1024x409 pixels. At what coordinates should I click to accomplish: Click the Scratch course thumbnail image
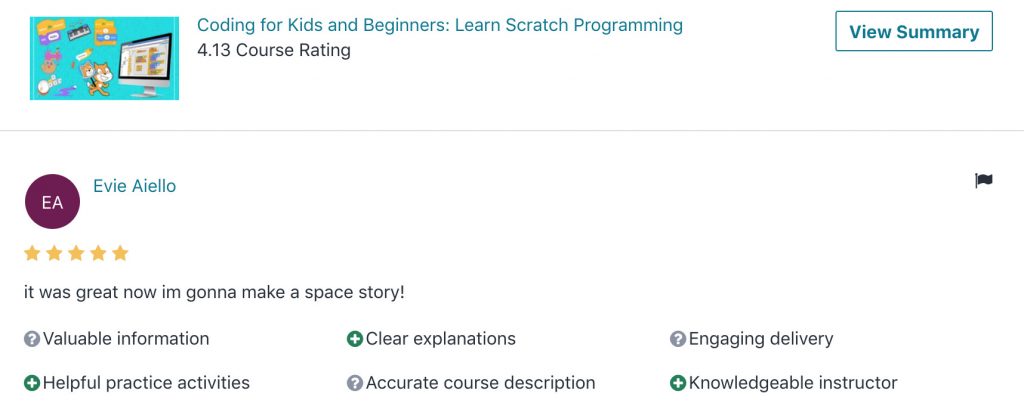[x=104, y=58]
